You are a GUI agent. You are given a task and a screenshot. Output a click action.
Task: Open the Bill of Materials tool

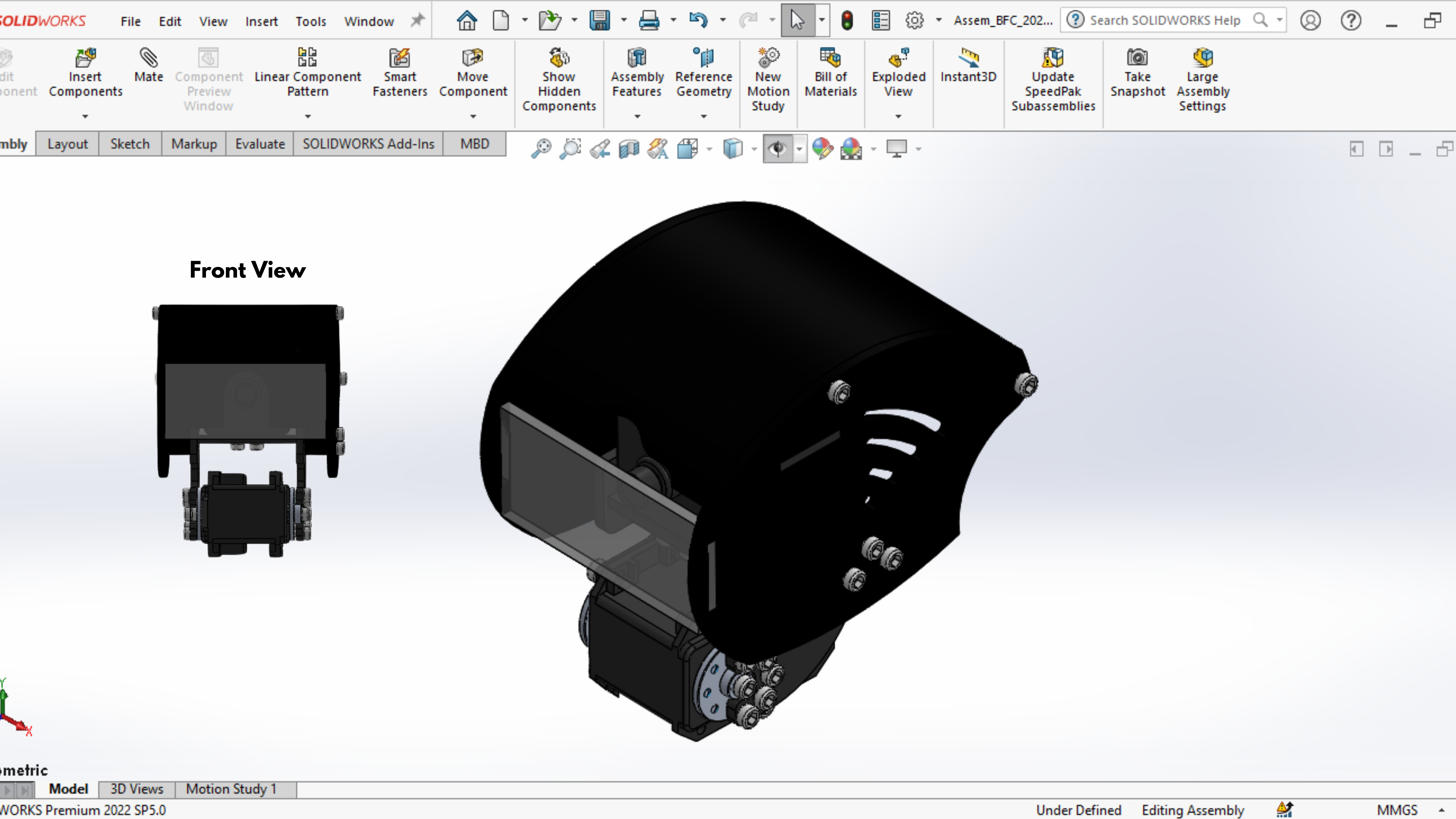pyautogui.click(x=831, y=72)
